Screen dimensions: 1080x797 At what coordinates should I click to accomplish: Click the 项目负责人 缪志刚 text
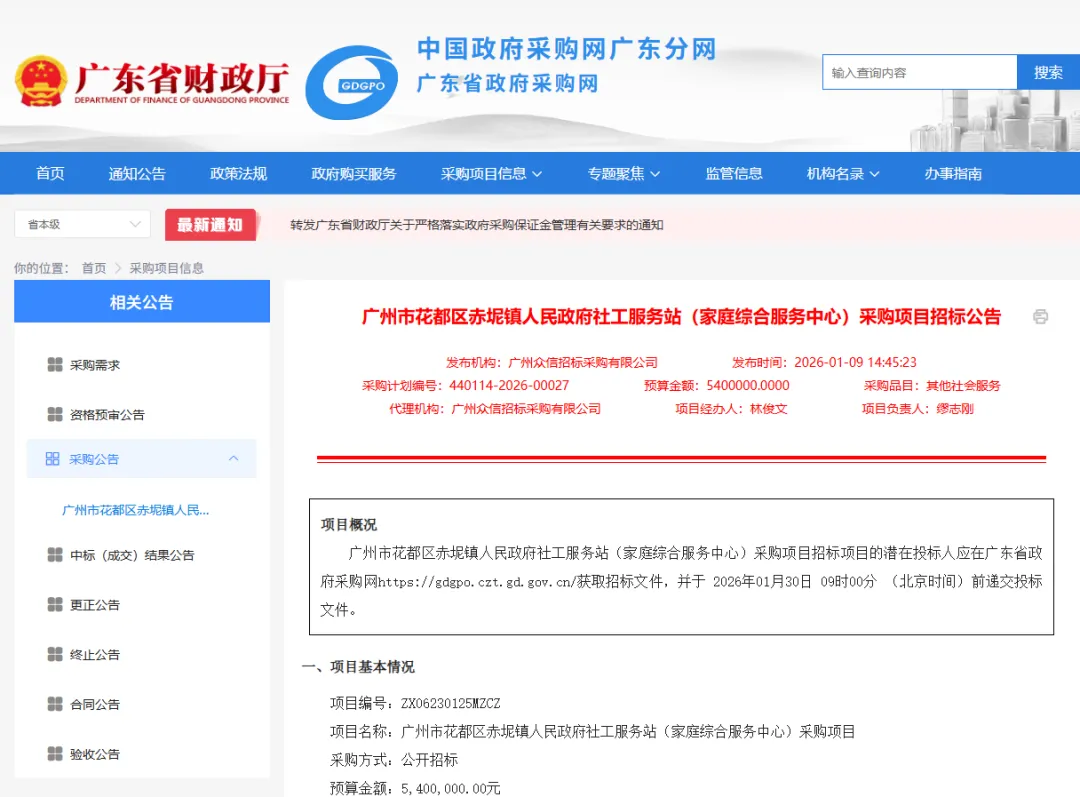coord(917,408)
